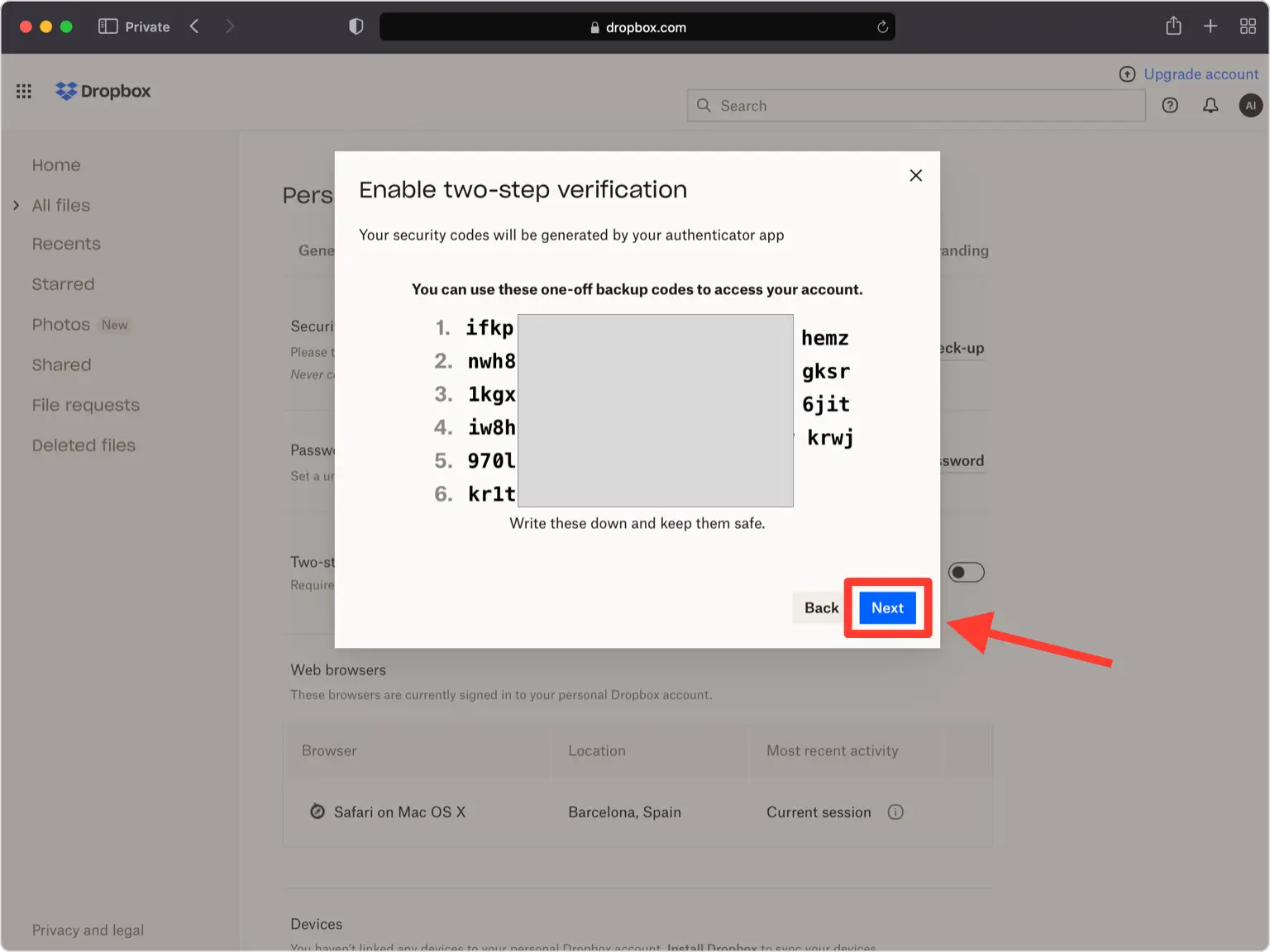Close the two-step verification dialog
Viewport: 1270px width, 952px height.
pyautogui.click(x=915, y=175)
